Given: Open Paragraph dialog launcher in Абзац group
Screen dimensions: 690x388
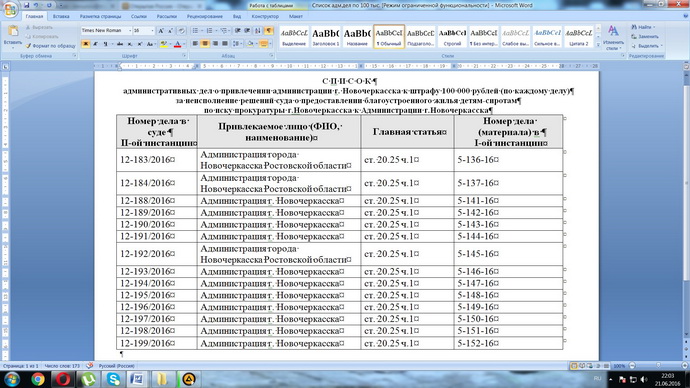Looking at the screenshot, I should click(272, 56).
